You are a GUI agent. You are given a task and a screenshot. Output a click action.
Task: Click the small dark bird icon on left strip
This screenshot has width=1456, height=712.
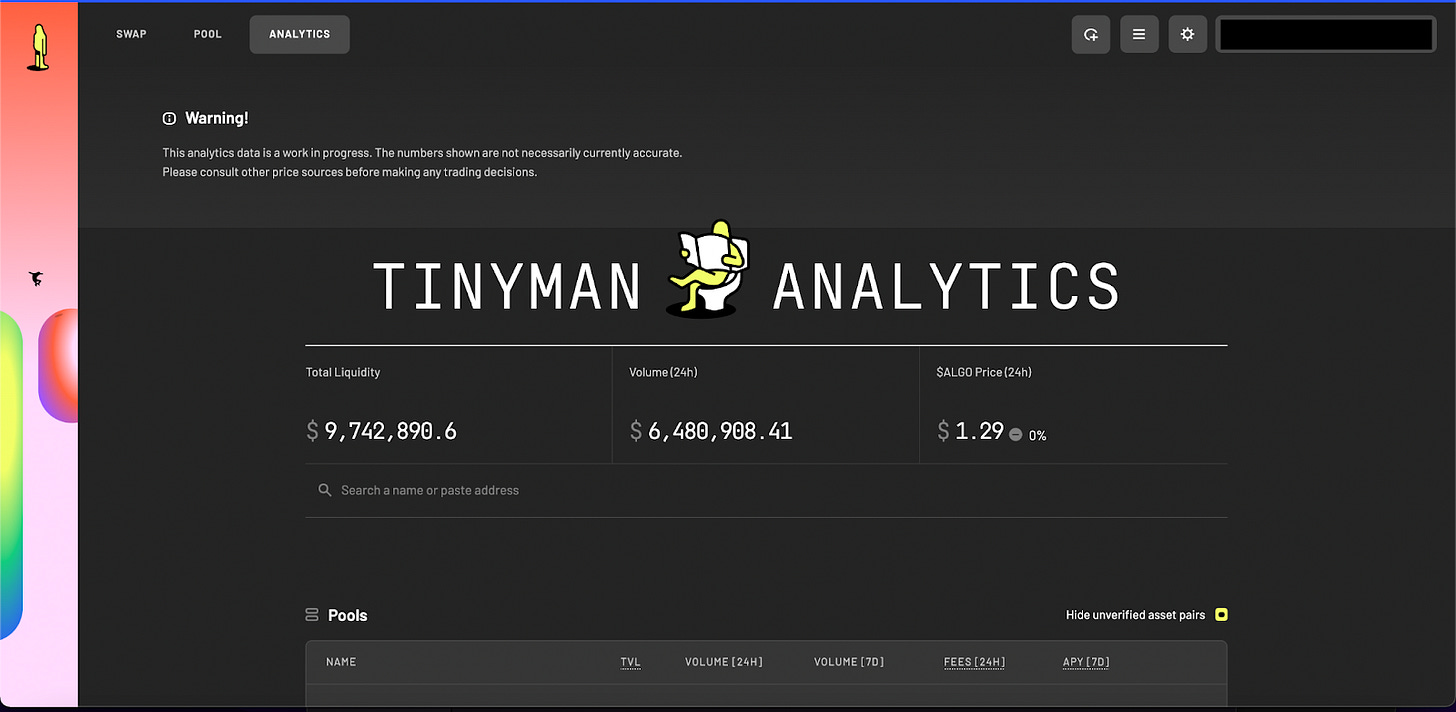point(37,279)
